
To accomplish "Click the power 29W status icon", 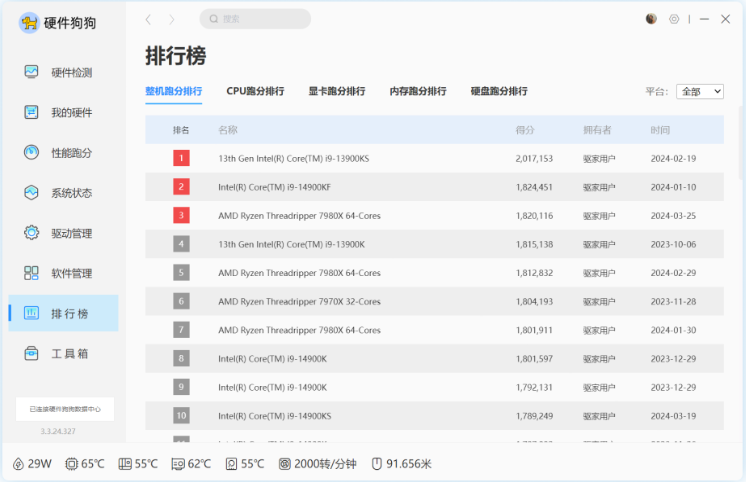I will point(18,464).
